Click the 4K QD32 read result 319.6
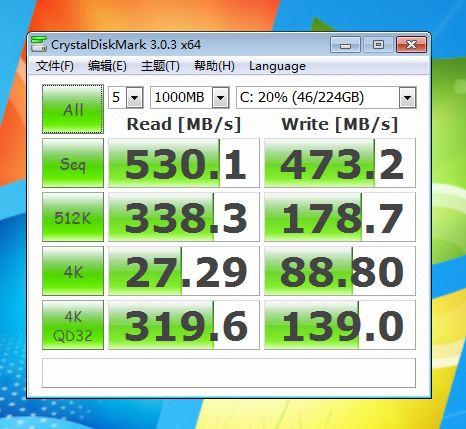 point(184,325)
